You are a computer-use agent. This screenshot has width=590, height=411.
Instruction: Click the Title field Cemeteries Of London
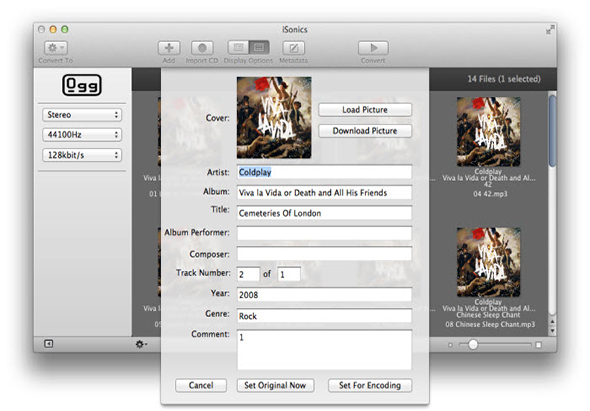(x=324, y=213)
